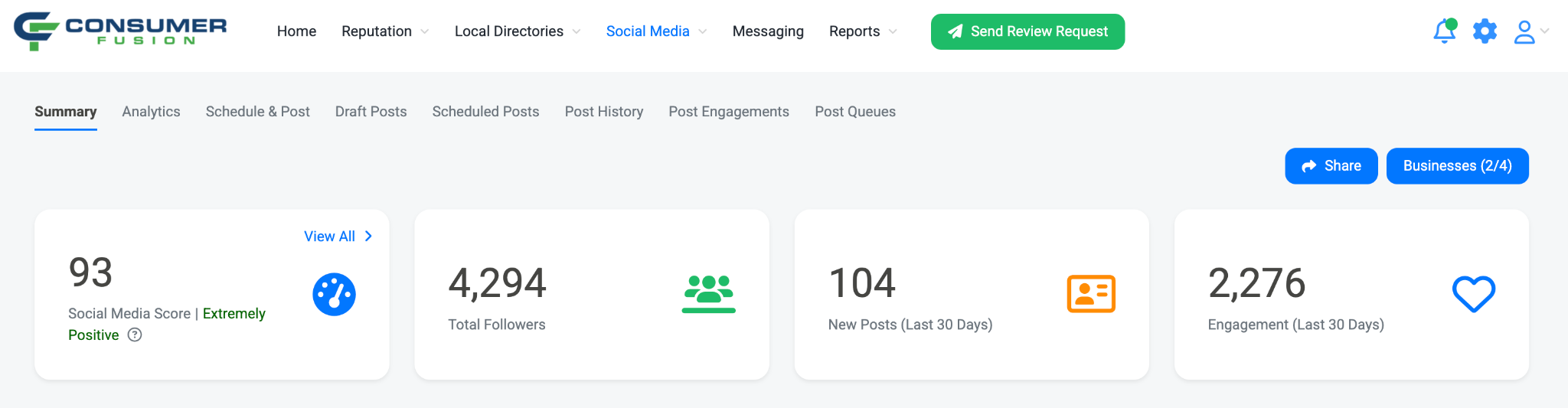Expand the Reports dropdown
1568x408 pixels.
click(x=863, y=31)
